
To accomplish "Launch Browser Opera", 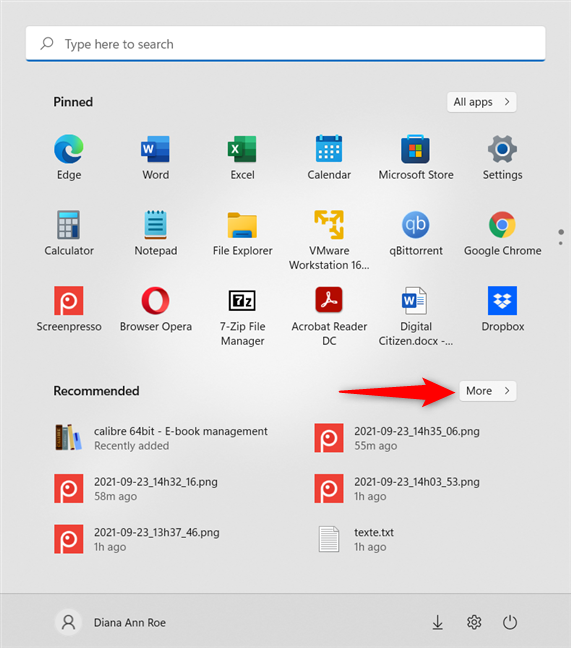I will pos(155,309).
